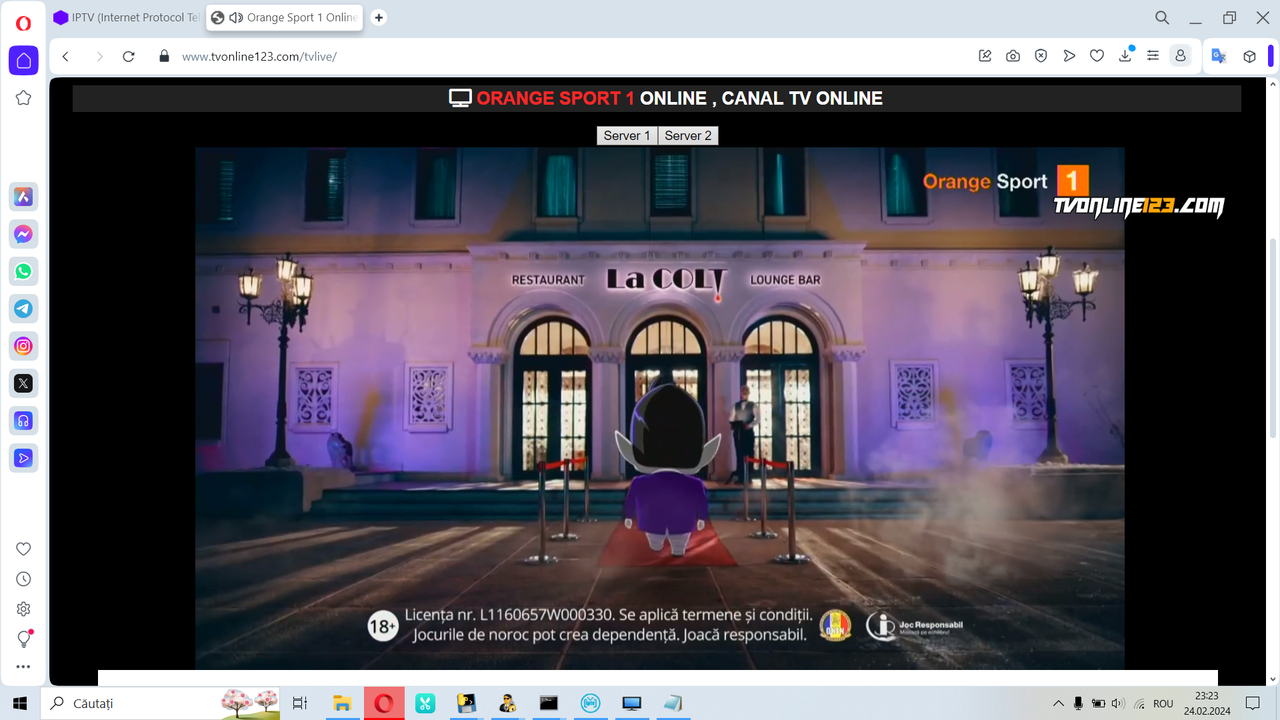Open a new tab with plus button
The height and width of the screenshot is (720, 1280).
click(x=379, y=18)
